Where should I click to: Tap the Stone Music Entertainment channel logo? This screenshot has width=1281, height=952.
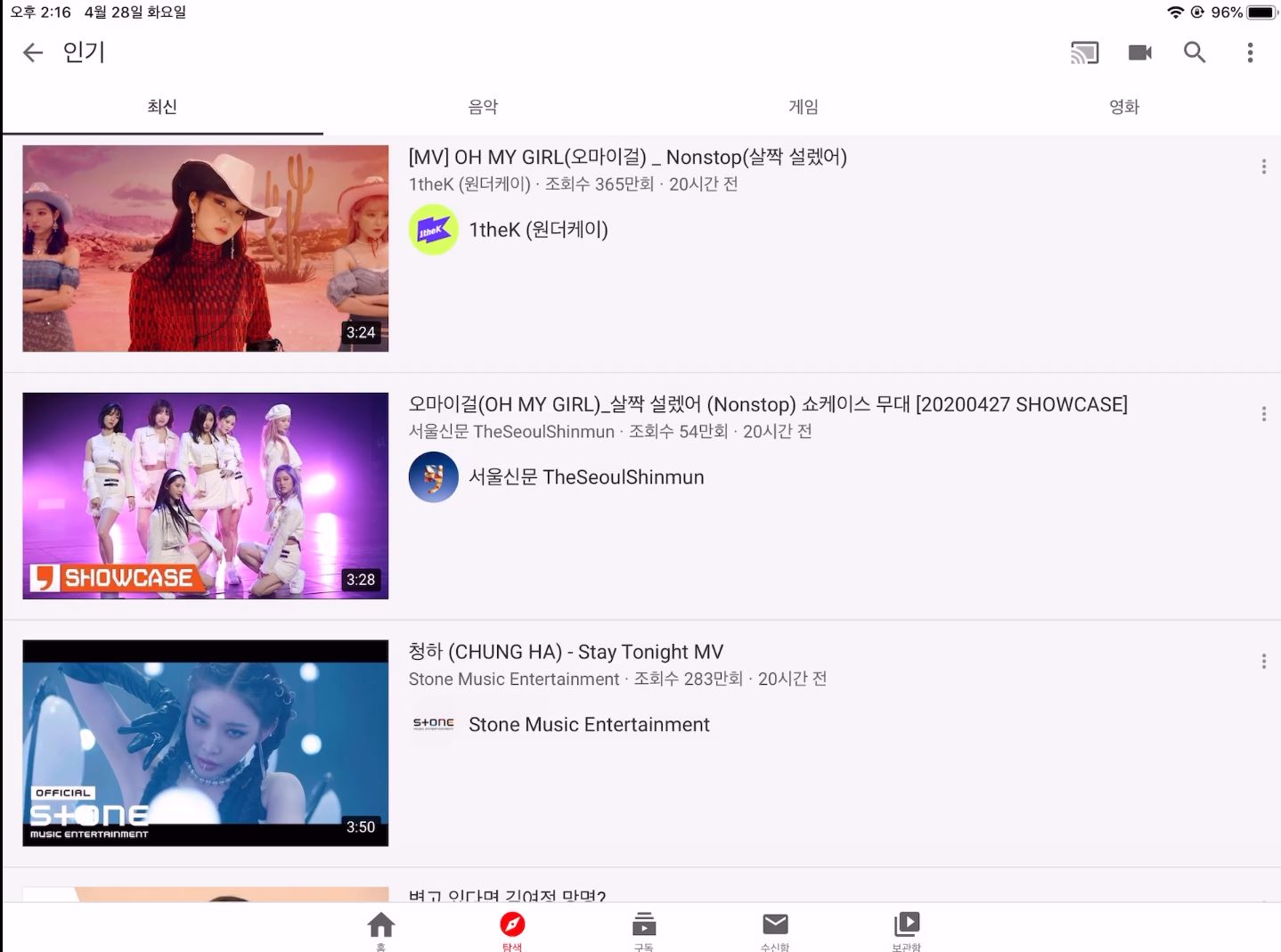[x=434, y=724]
